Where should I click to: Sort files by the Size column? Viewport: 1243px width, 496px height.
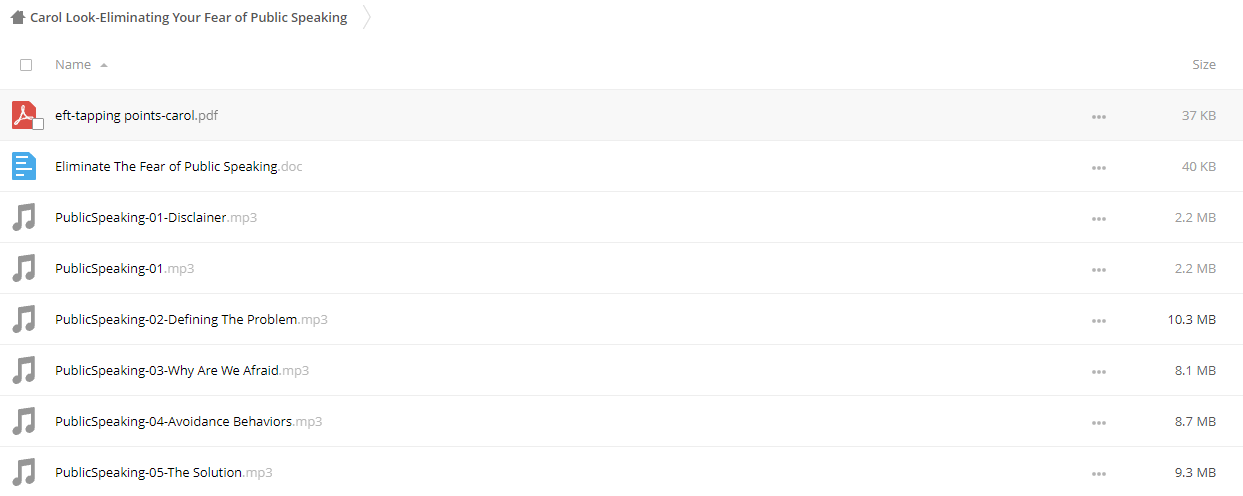click(x=1204, y=64)
